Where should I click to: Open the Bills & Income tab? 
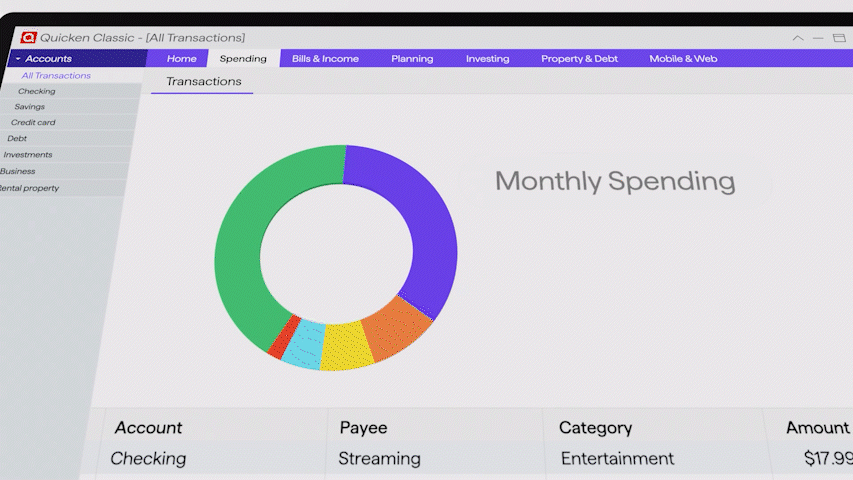(325, 58)
